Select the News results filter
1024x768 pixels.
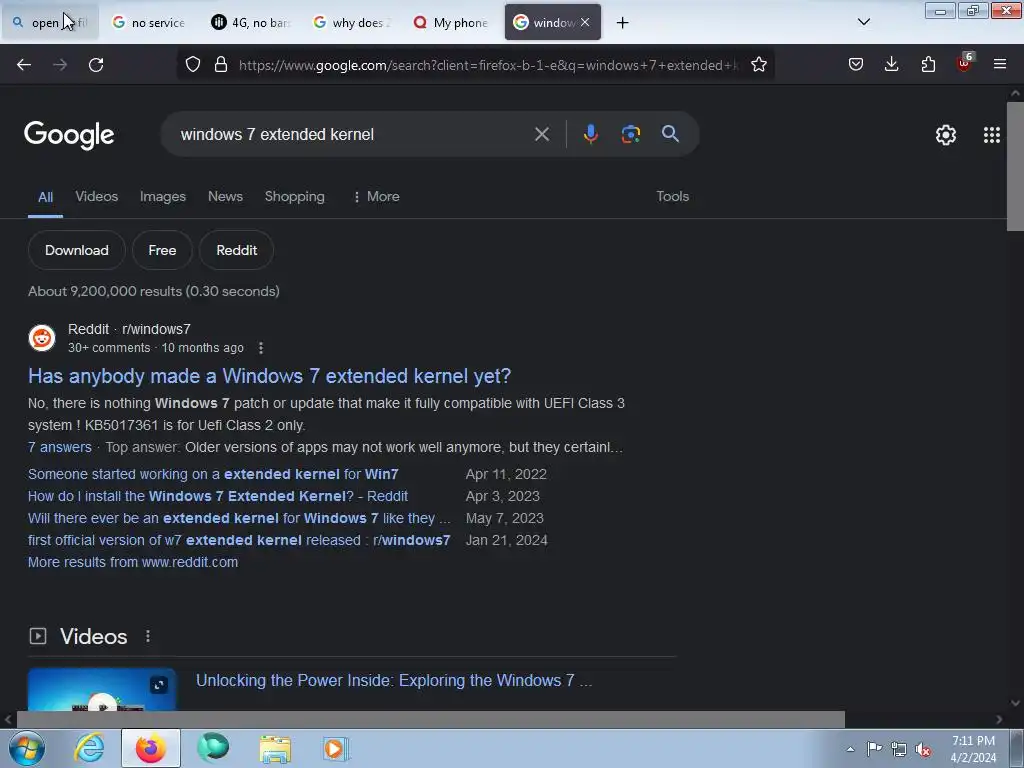225,197
